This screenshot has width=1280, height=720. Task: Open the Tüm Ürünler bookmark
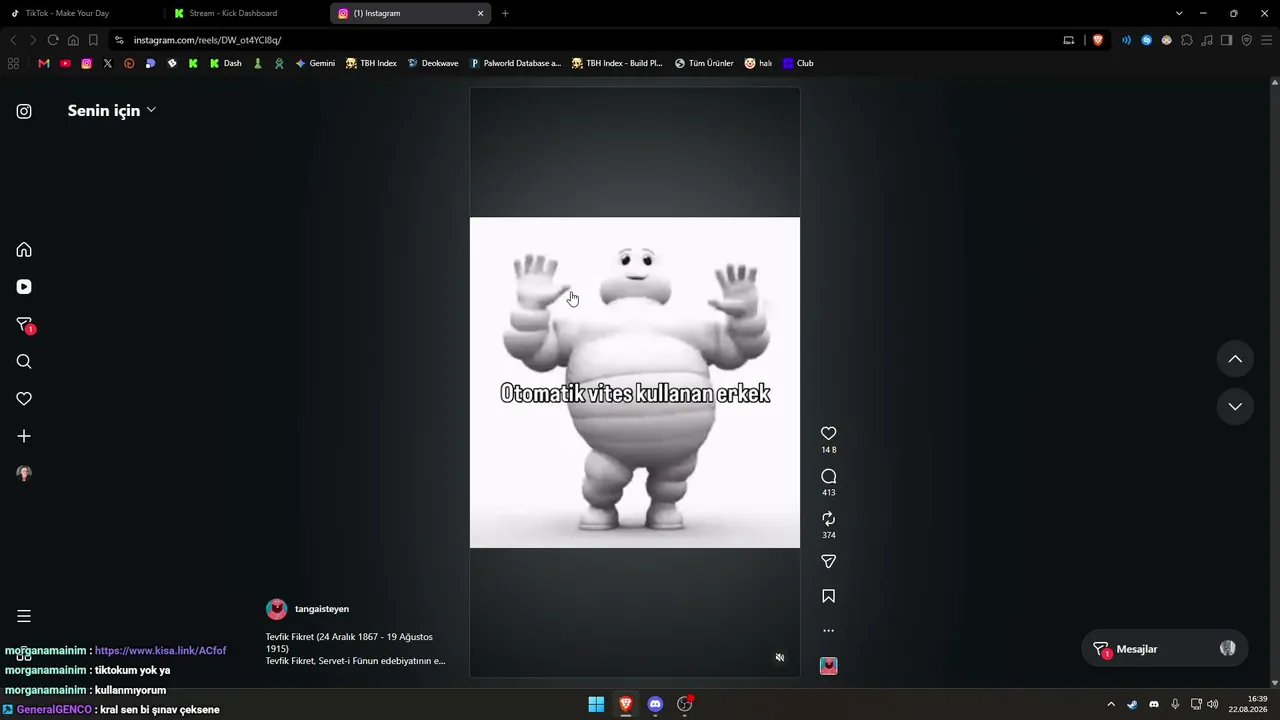click(704, 63)
